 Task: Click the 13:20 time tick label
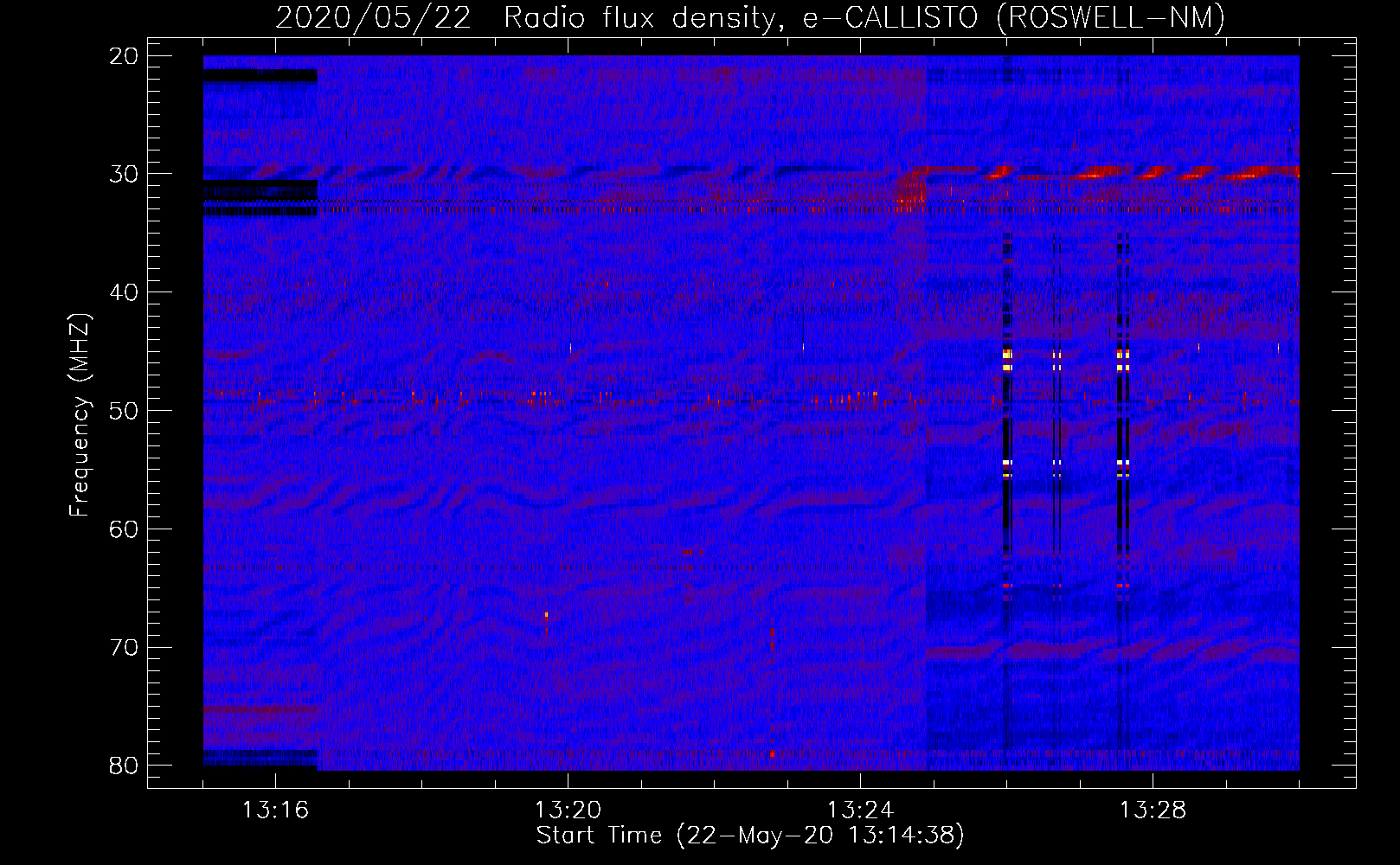pyautogui.click(x=568, y=811)
